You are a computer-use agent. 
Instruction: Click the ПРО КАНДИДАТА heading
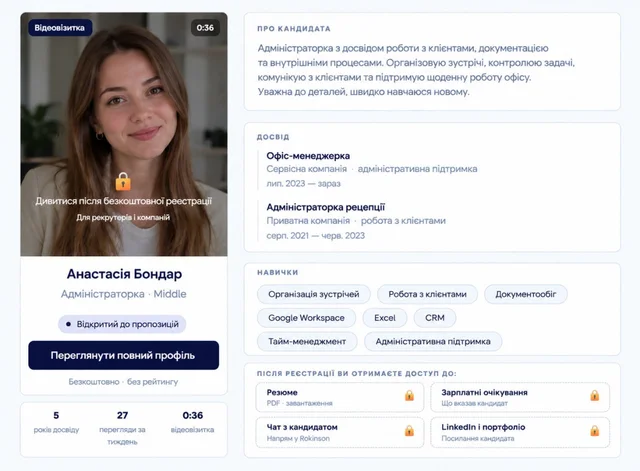click(294, 29)
